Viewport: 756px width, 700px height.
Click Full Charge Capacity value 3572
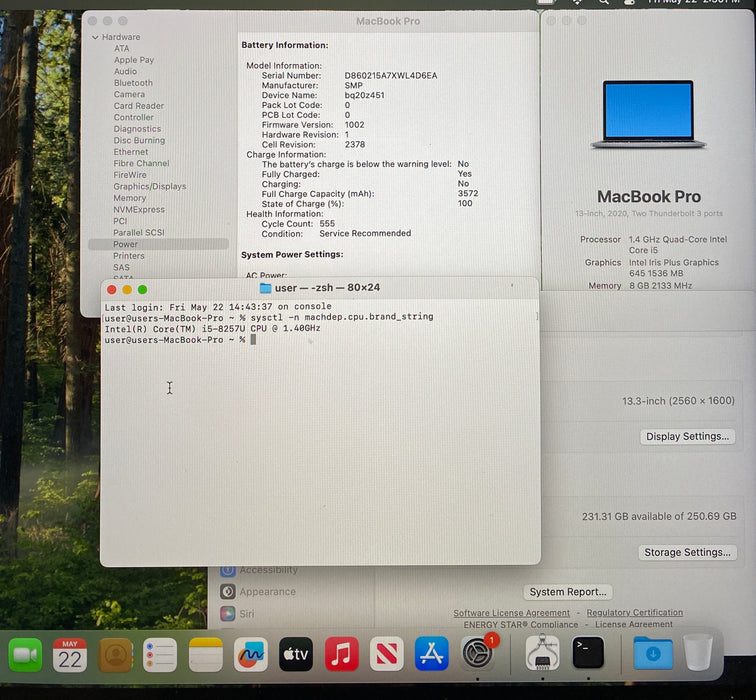[468, 194]
